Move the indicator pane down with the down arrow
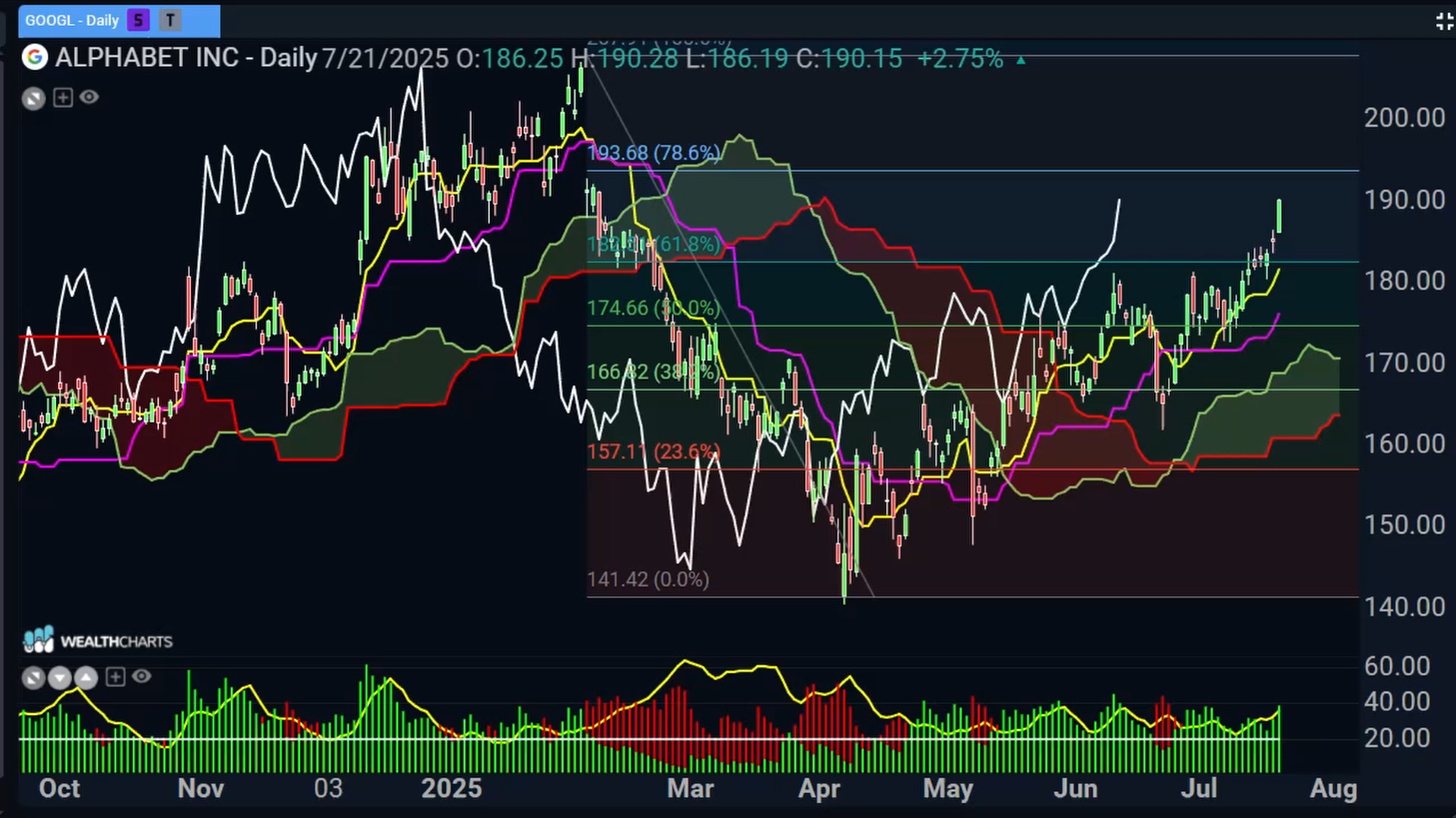This screenshot has height=818, width=1456. (x=60, y=678)
